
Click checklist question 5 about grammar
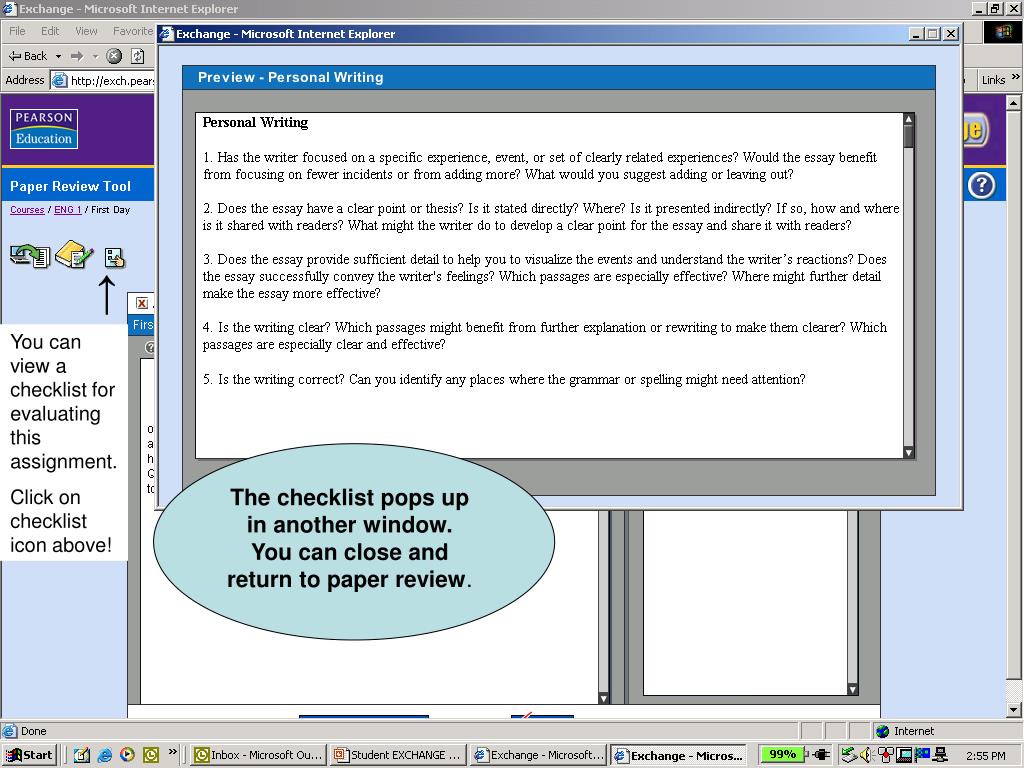pyautogui.click(x=504, y=379)
